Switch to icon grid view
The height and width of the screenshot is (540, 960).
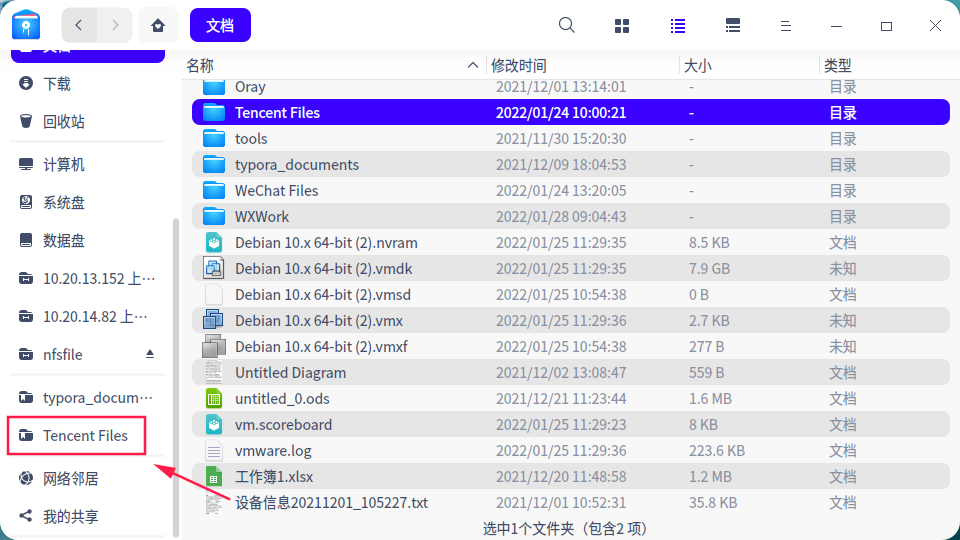coord(622,26)
